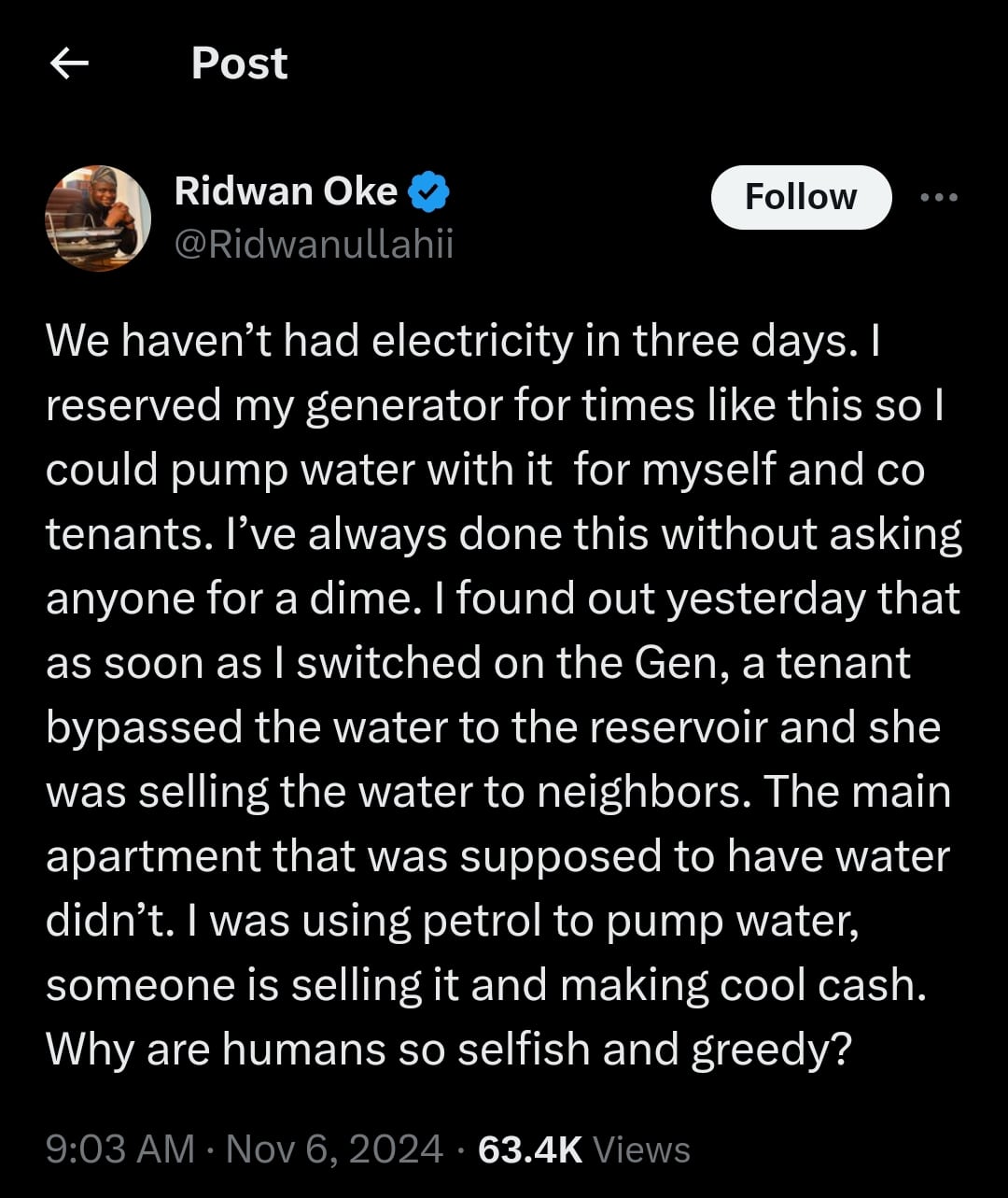The width and height of the screenshot is (1008, 1198).
Task: Open the three-dot more options menu
Action: [x=939, y=197]
